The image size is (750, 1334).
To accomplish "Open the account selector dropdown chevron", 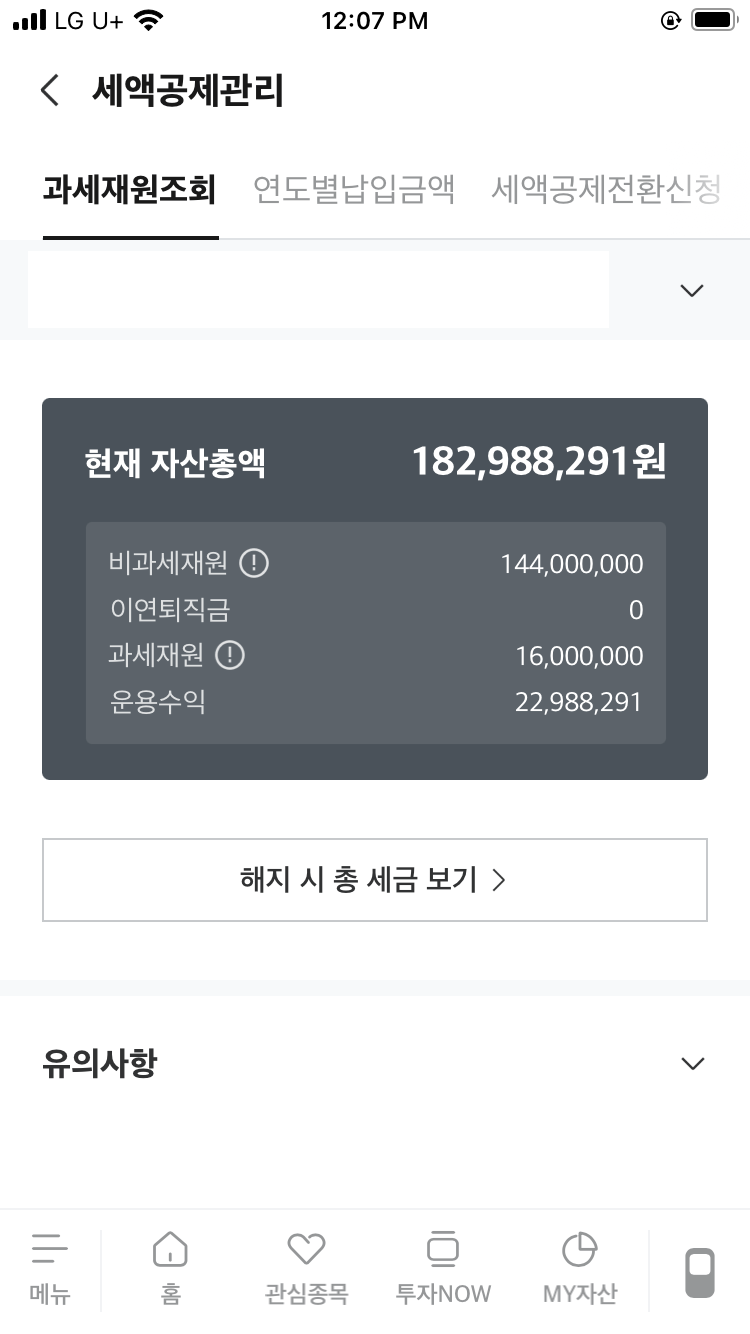I will 691,290.
